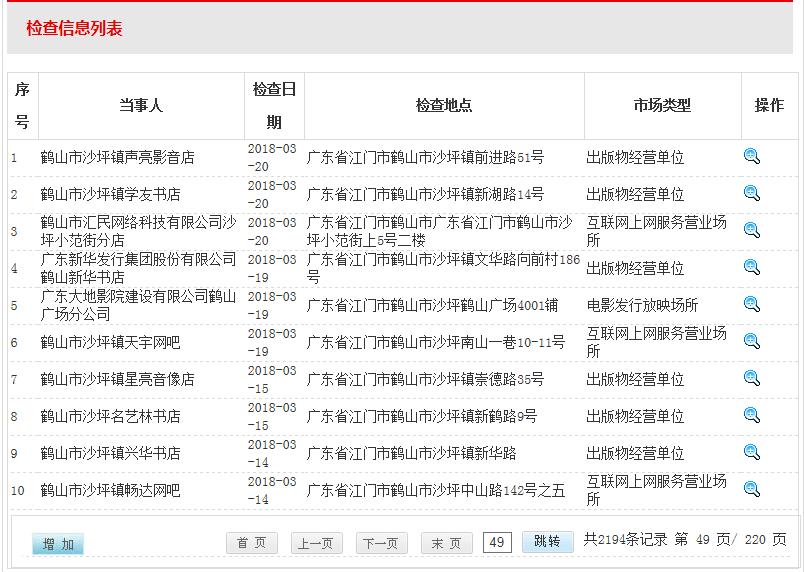Click magnifier icon for 鹤山市沙坪镇畅达网吧

coord(752,489)
